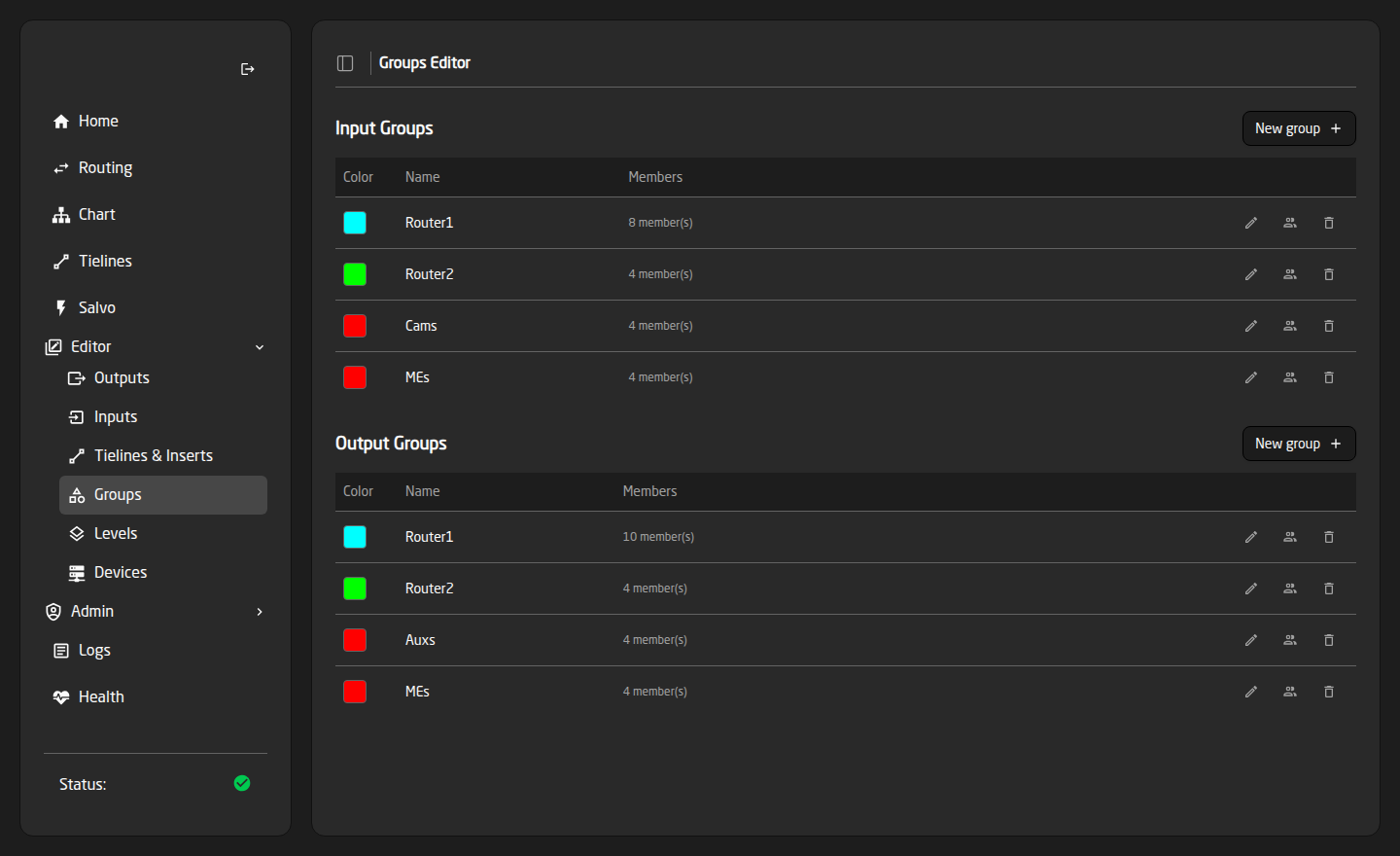Manage members of the Output group Router1
This screenshot has width=1400, height=856.
tap(1290, 537)
